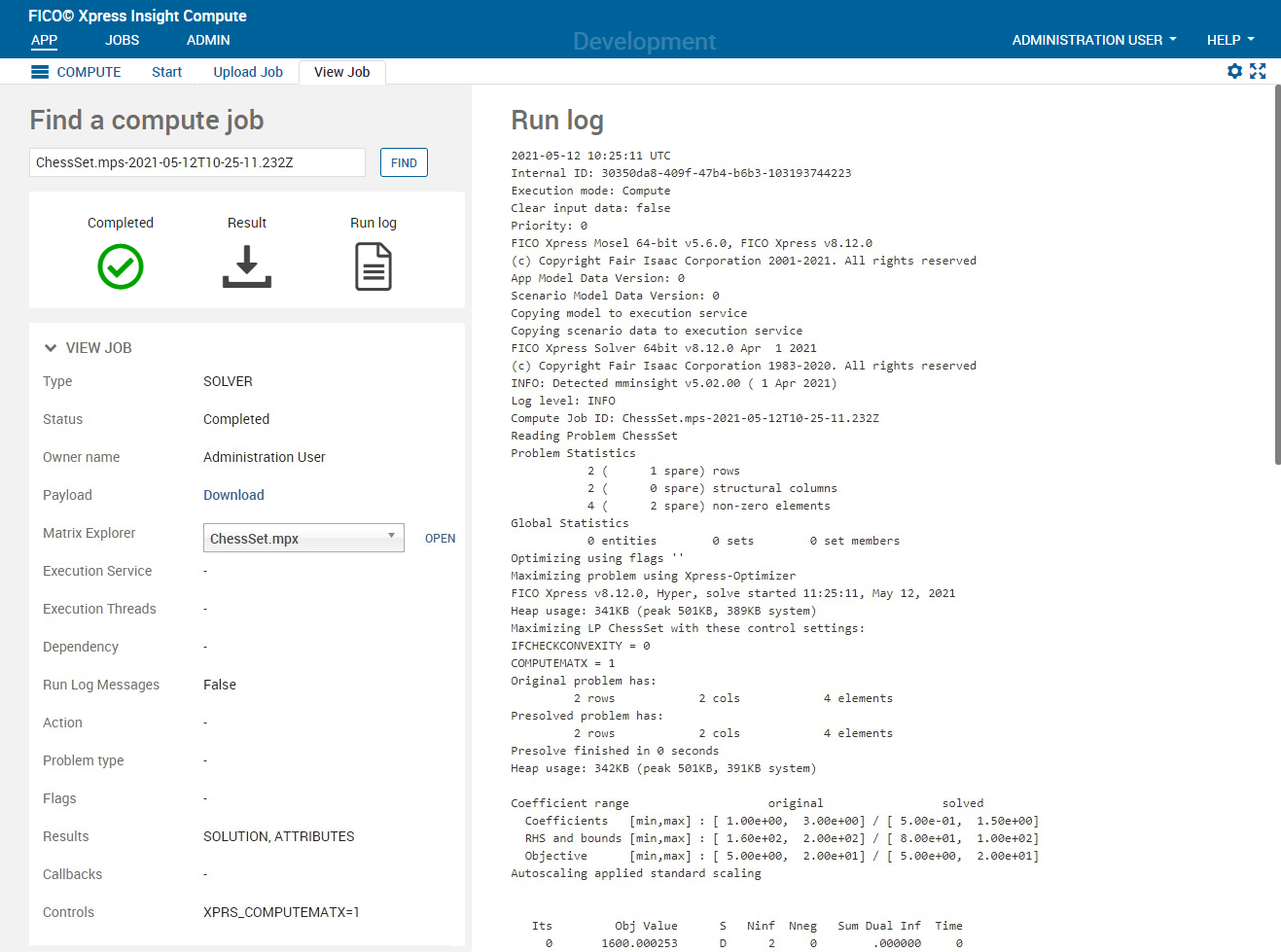Open the Matrix Explorer ChessSet.mpx dropdown
Image resolution: width=1281 pixels, height=952 pixels.
(303, 538)
